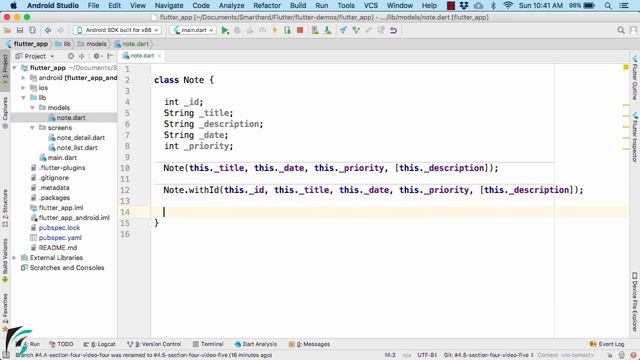Open Dart Analysis tool window
This screenshot has height=360, width=640.
(x=256, y=344)
